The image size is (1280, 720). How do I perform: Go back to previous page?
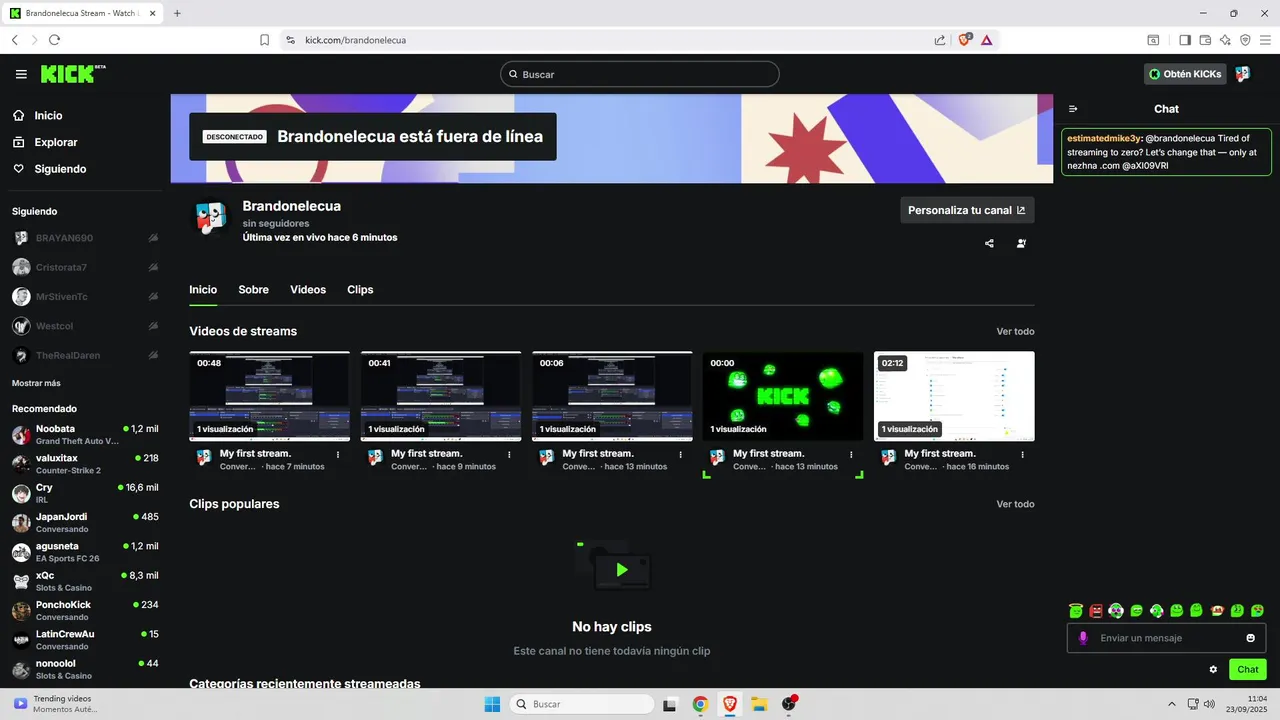[15, 40]
